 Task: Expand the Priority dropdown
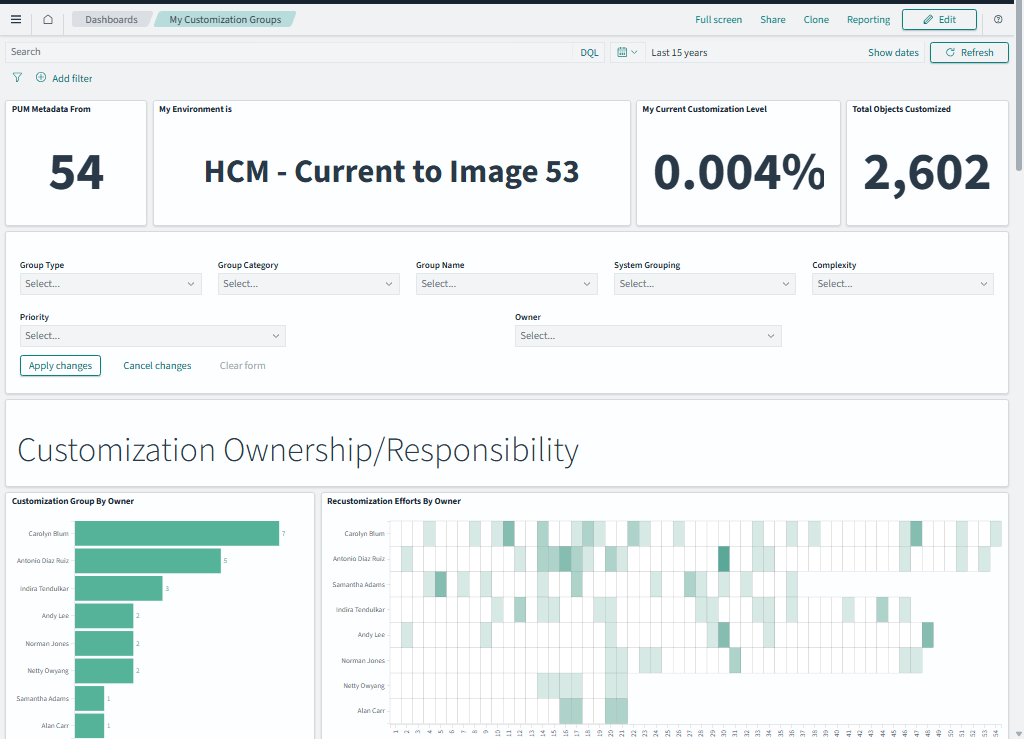pos(153,336)
